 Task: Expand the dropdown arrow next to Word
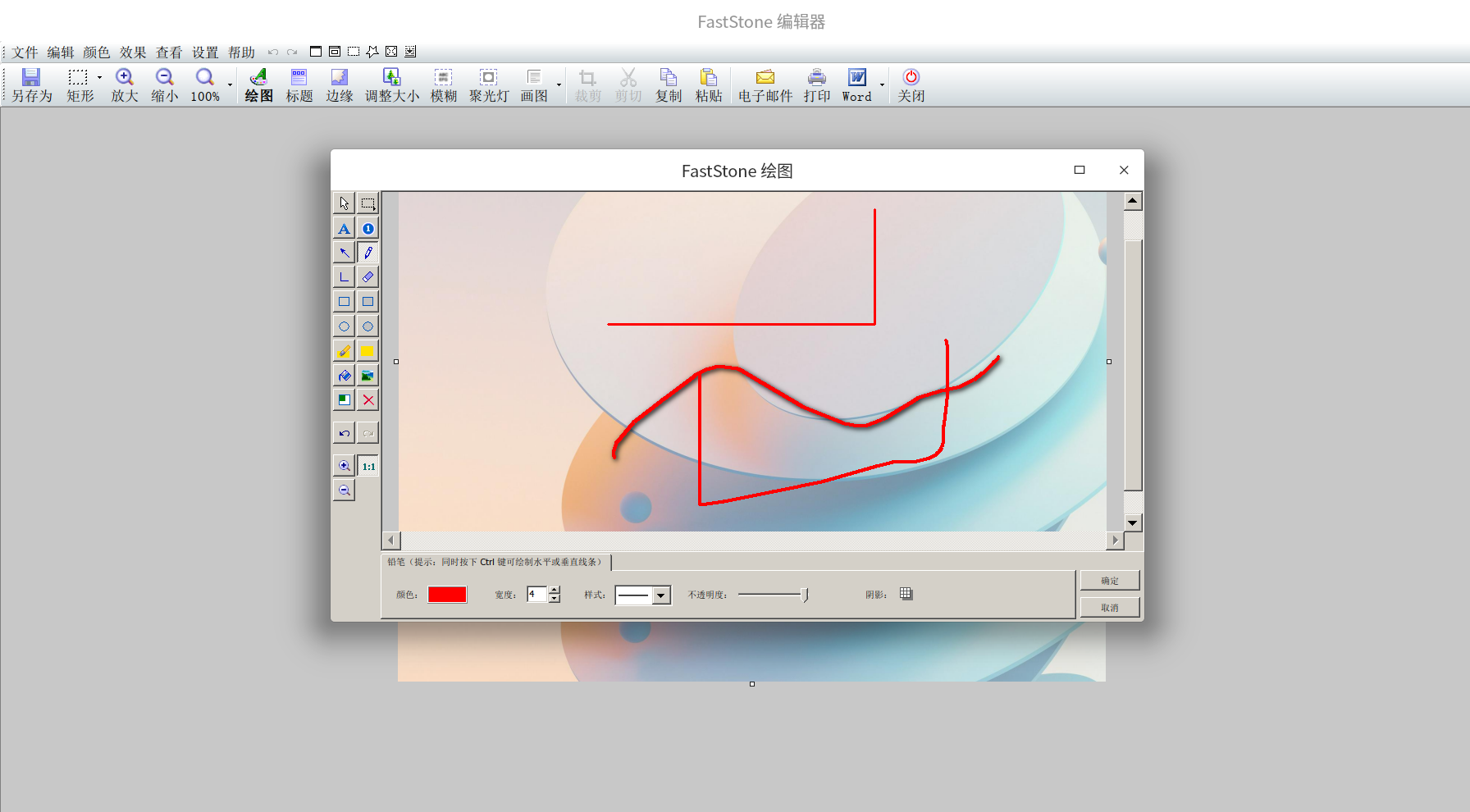pos(883,84)
